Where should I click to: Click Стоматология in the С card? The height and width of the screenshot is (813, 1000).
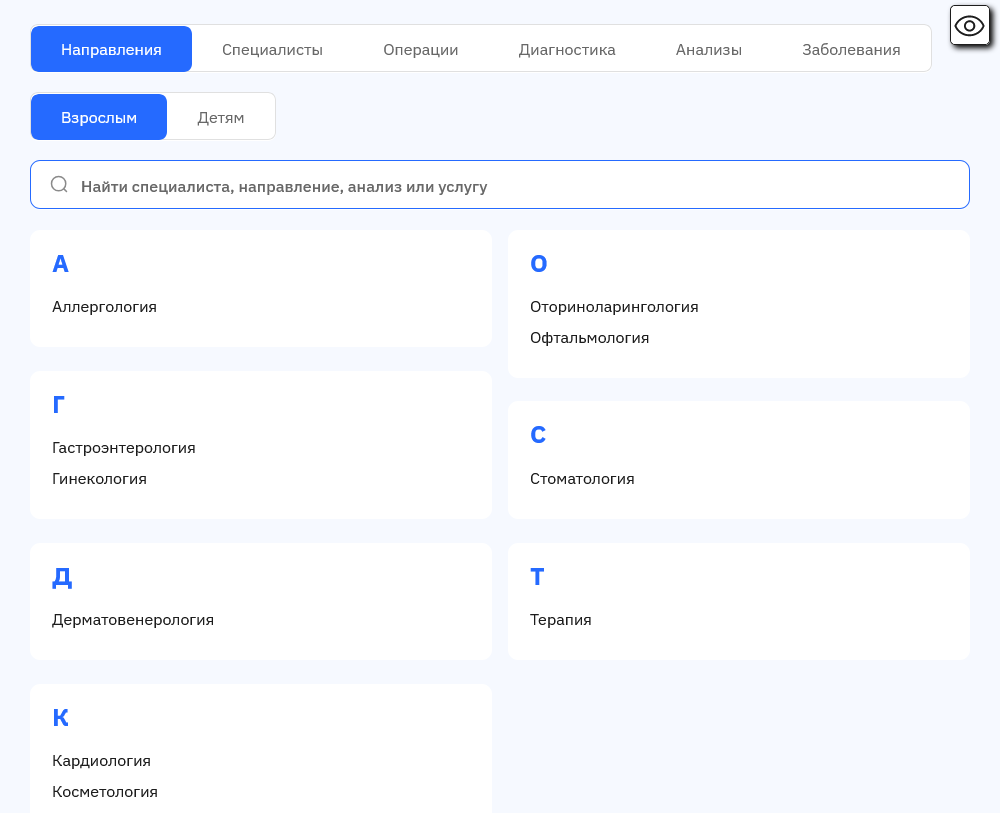point(583,479)
